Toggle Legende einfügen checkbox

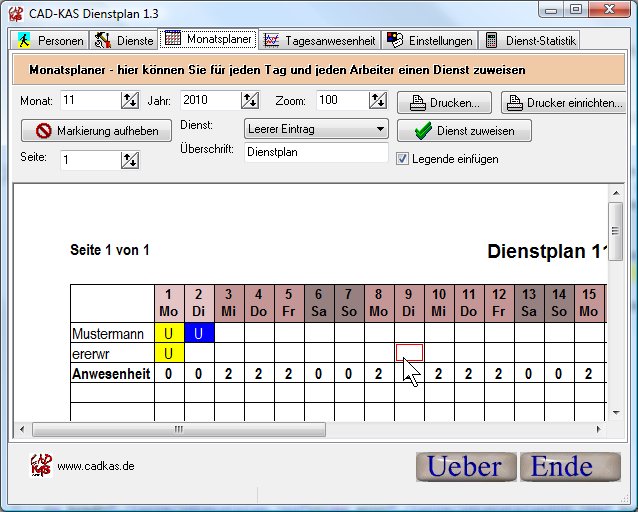(x=403, y=158)
